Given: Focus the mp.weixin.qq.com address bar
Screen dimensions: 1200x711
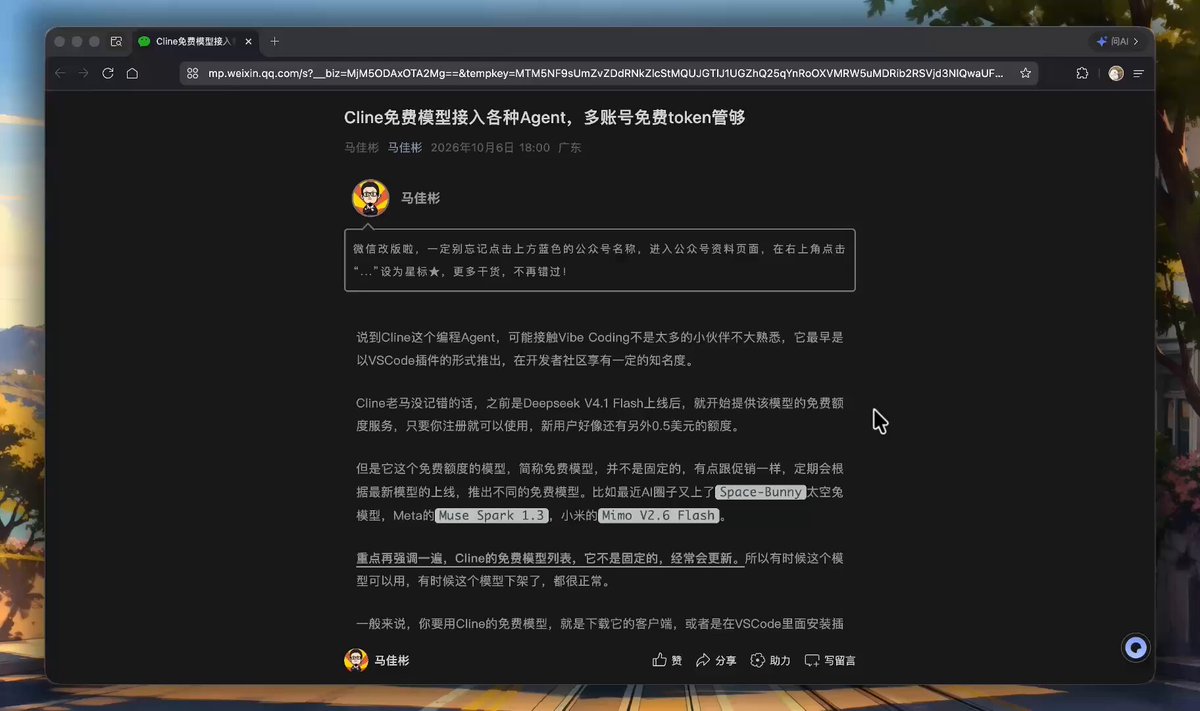Looking at the screenshot, I should (x=606, y=73).
